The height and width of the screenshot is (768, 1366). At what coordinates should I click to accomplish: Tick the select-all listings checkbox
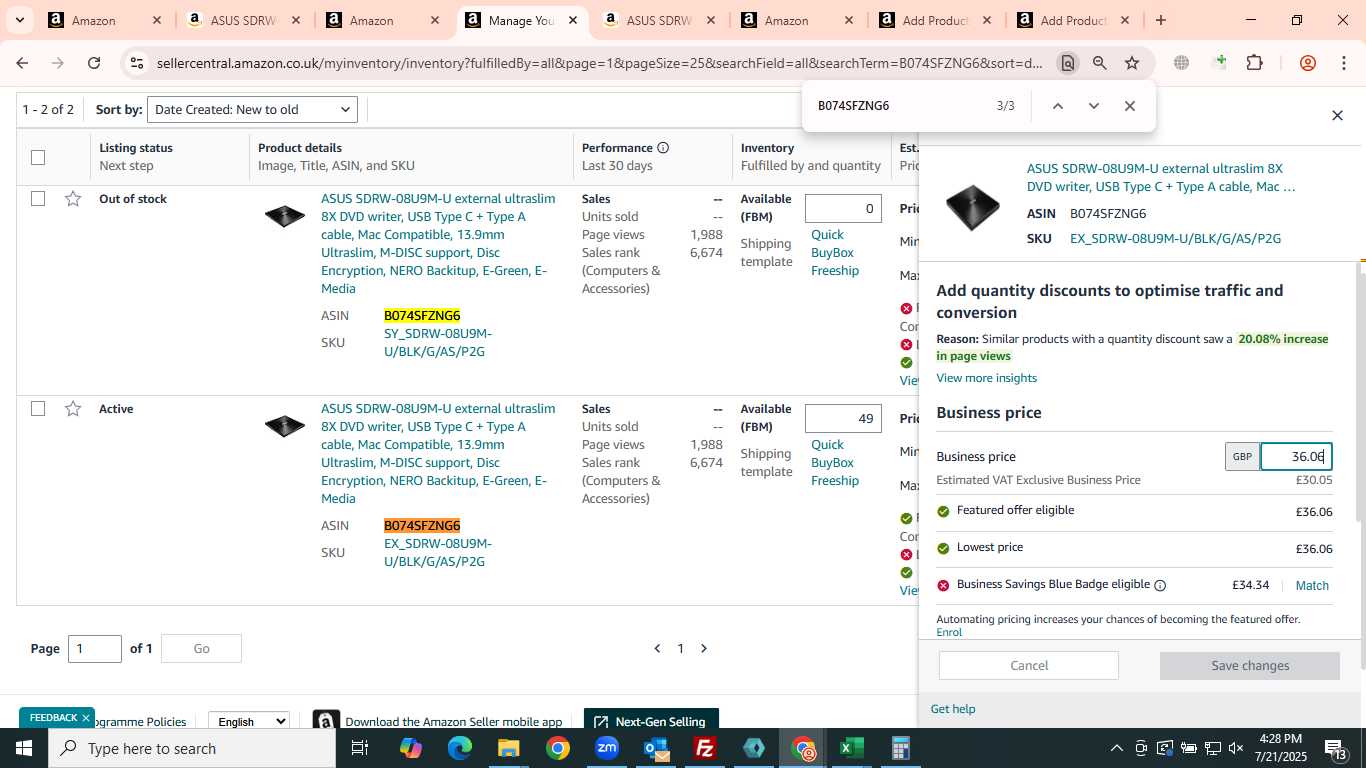click(x=38, y=157)
